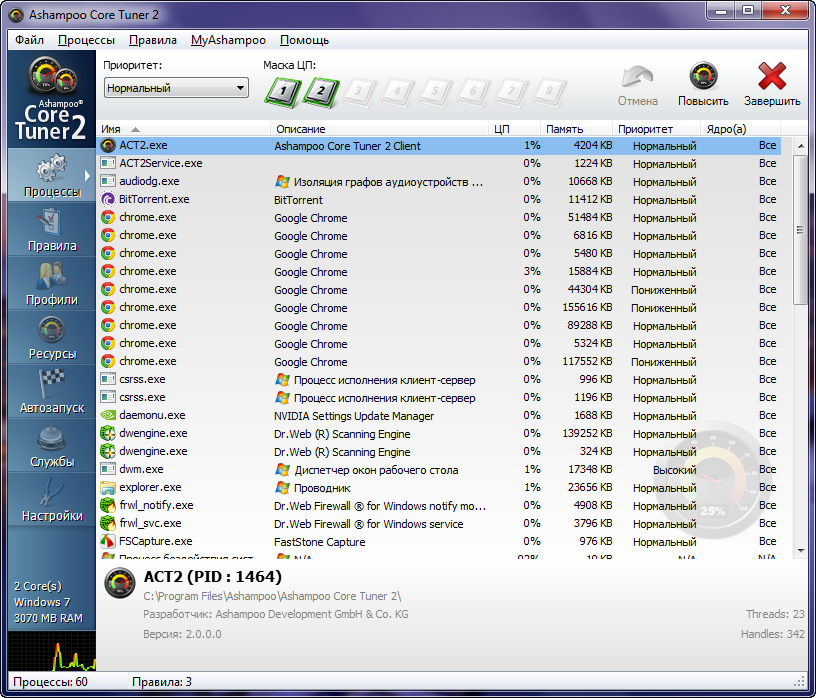This screenshot has height=698, width=816.
Task: Toggle CPU core 6 in Маска ЦП
Action: (x=473, y=92)
